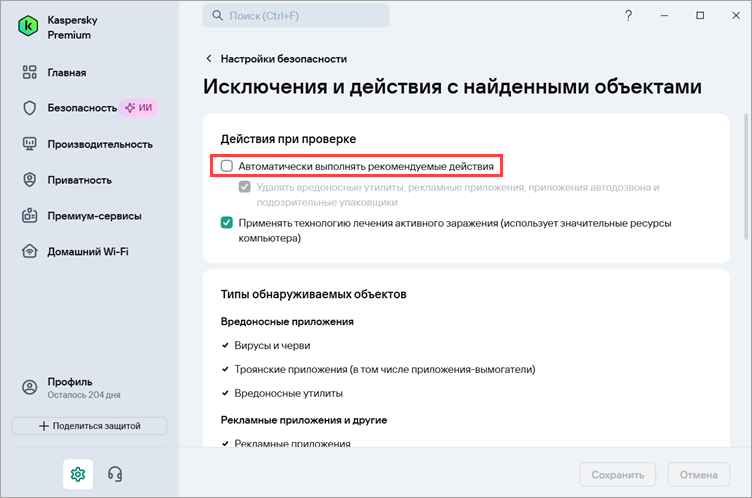Click the Отмена button

click(699, 474)
